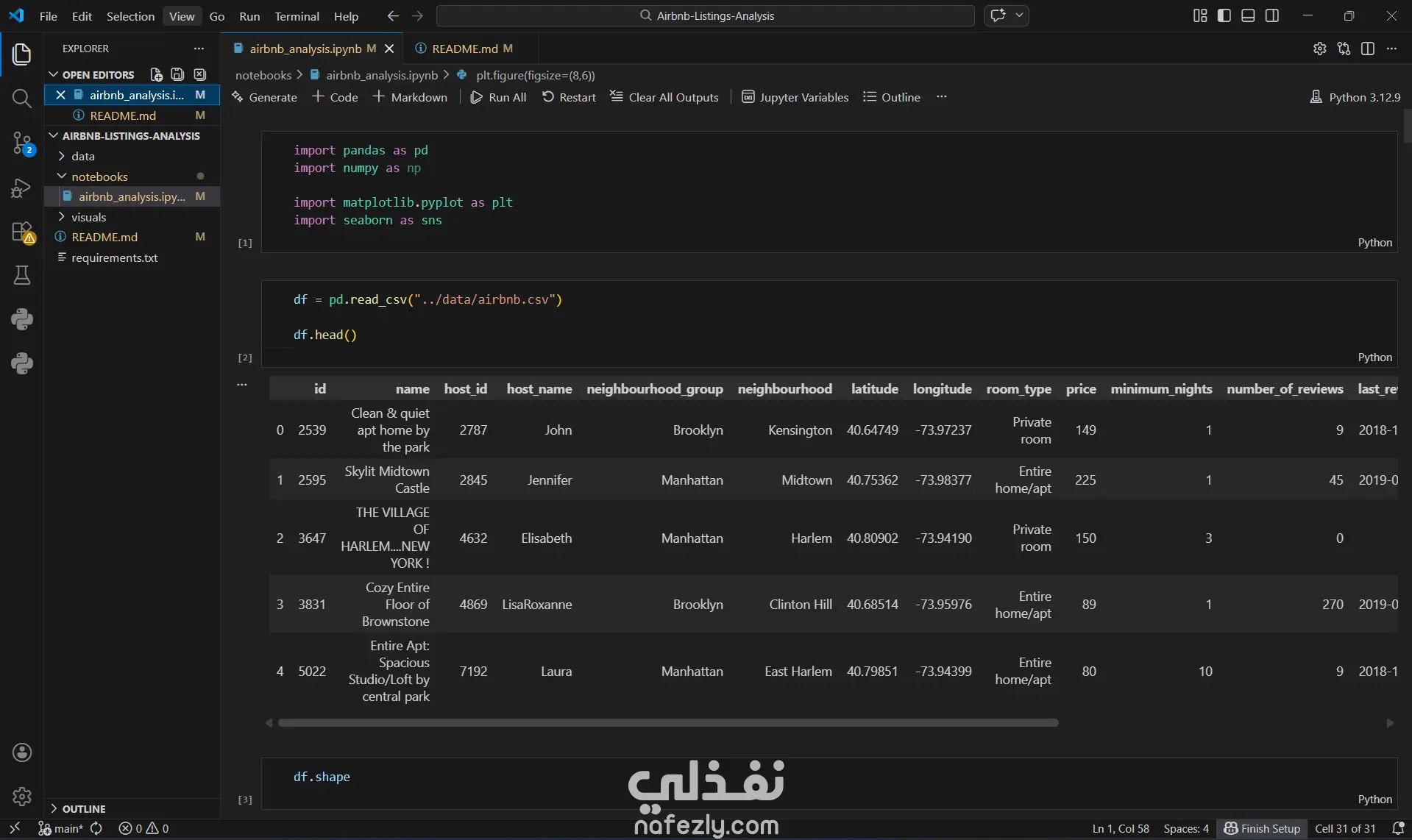1412x840 pixels.
Task: Open notebook toolbar overflow menu
Action: pos(941,97)
